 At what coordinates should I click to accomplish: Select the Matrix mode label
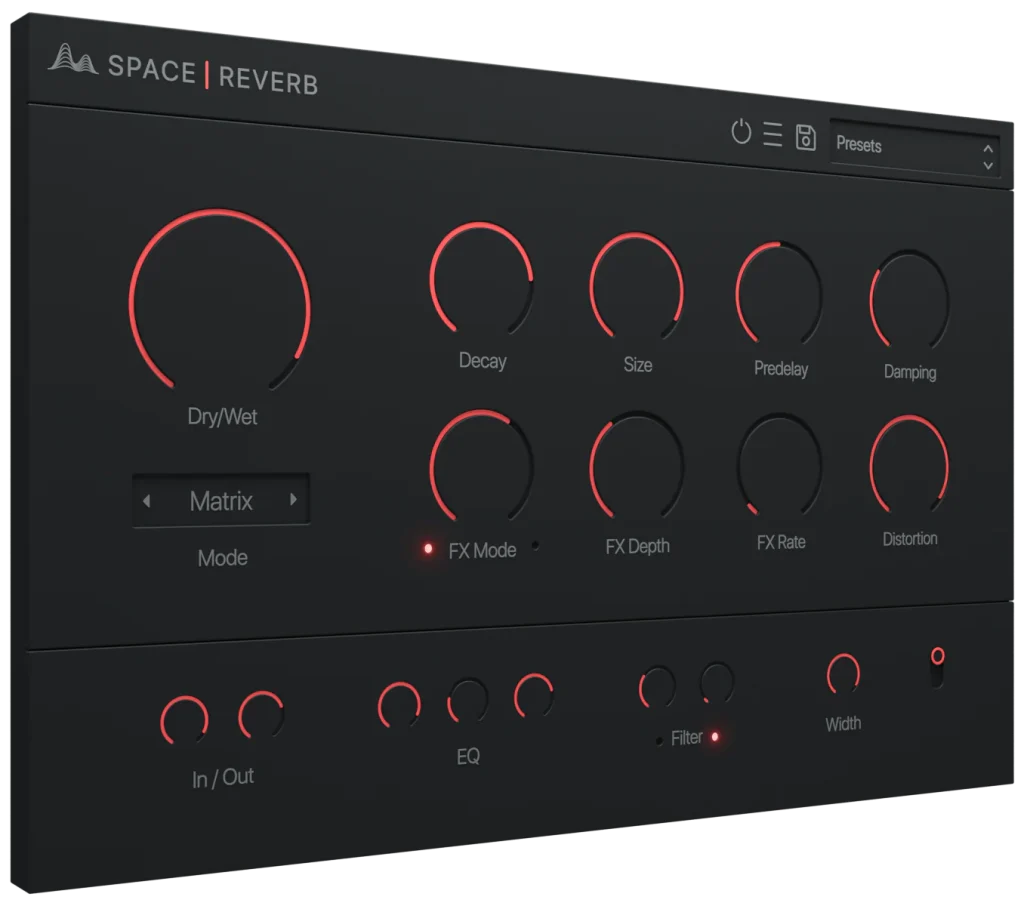222,501
